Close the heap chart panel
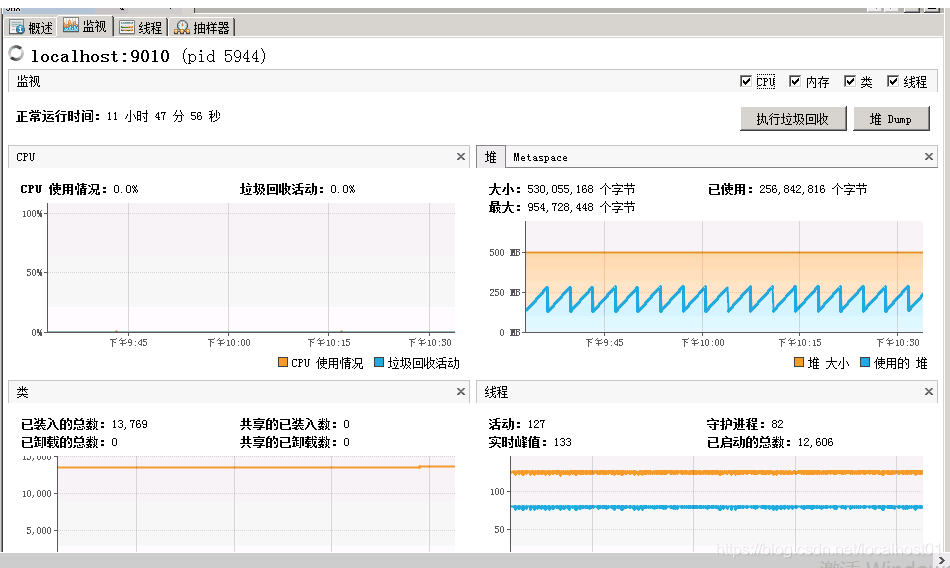Screen dimensions: 950x568 pos(928,156)
